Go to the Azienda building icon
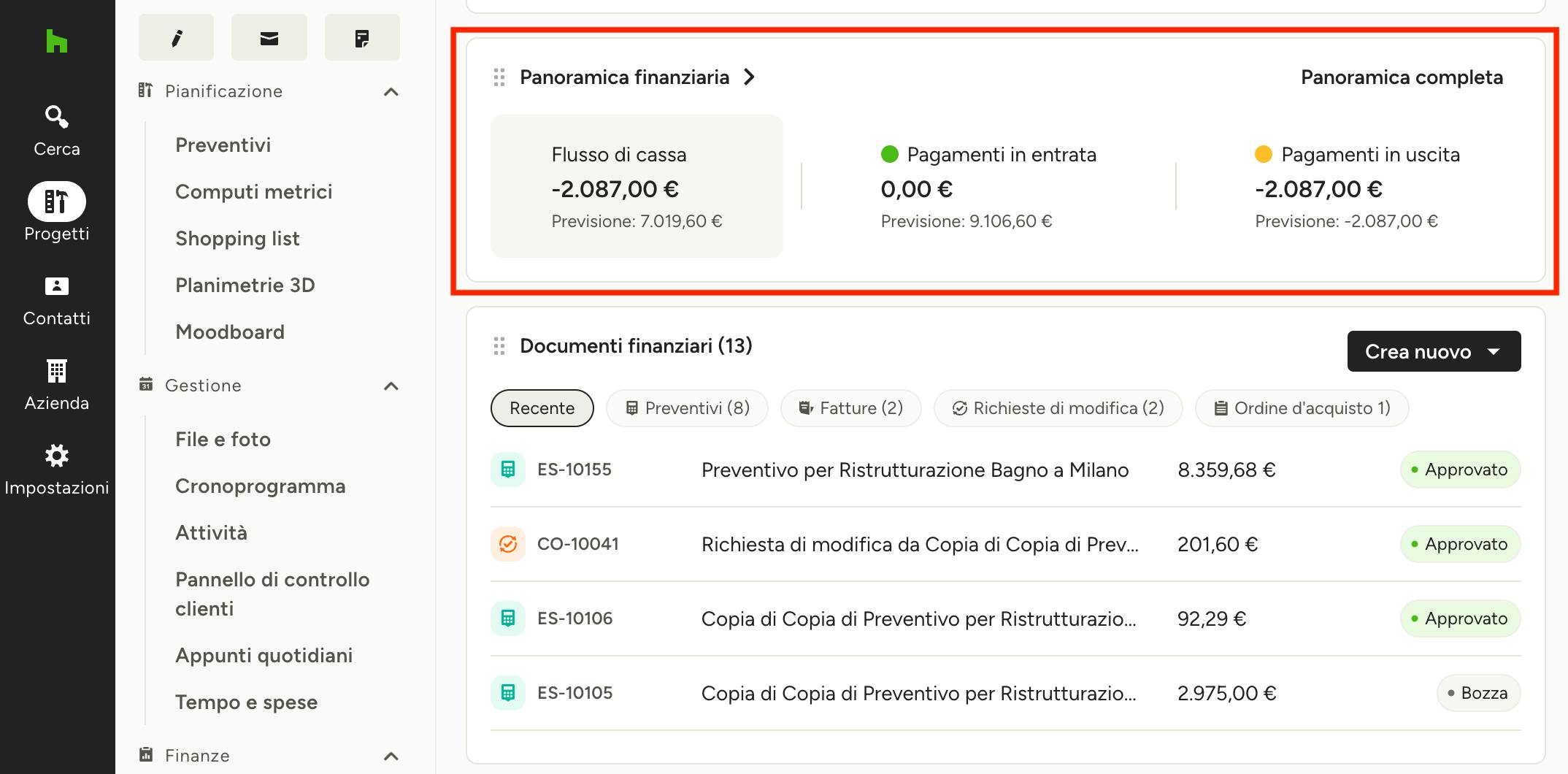This screenshot has height=774, width=1568. pos(57,371)
